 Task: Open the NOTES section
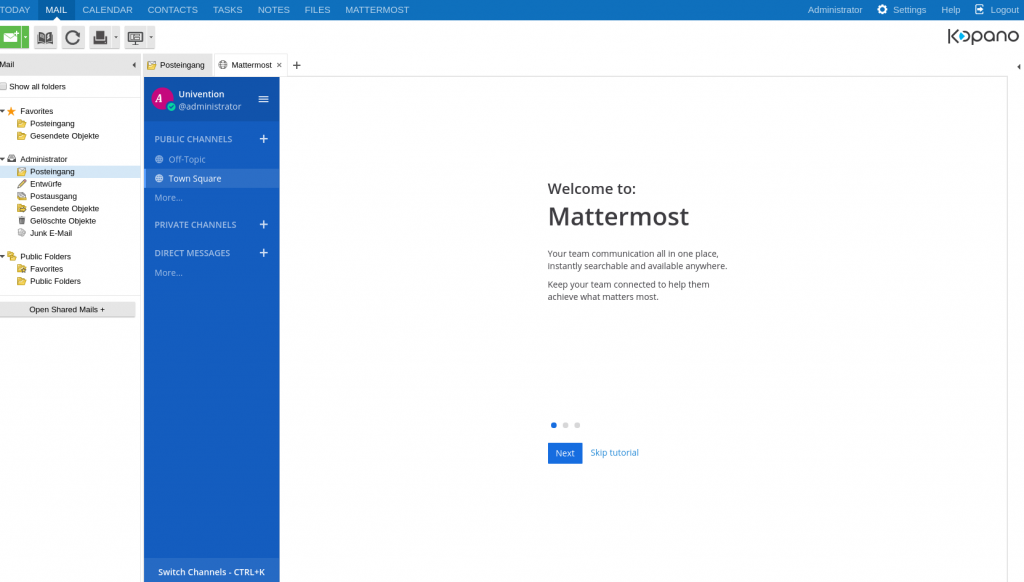[274, 10]
